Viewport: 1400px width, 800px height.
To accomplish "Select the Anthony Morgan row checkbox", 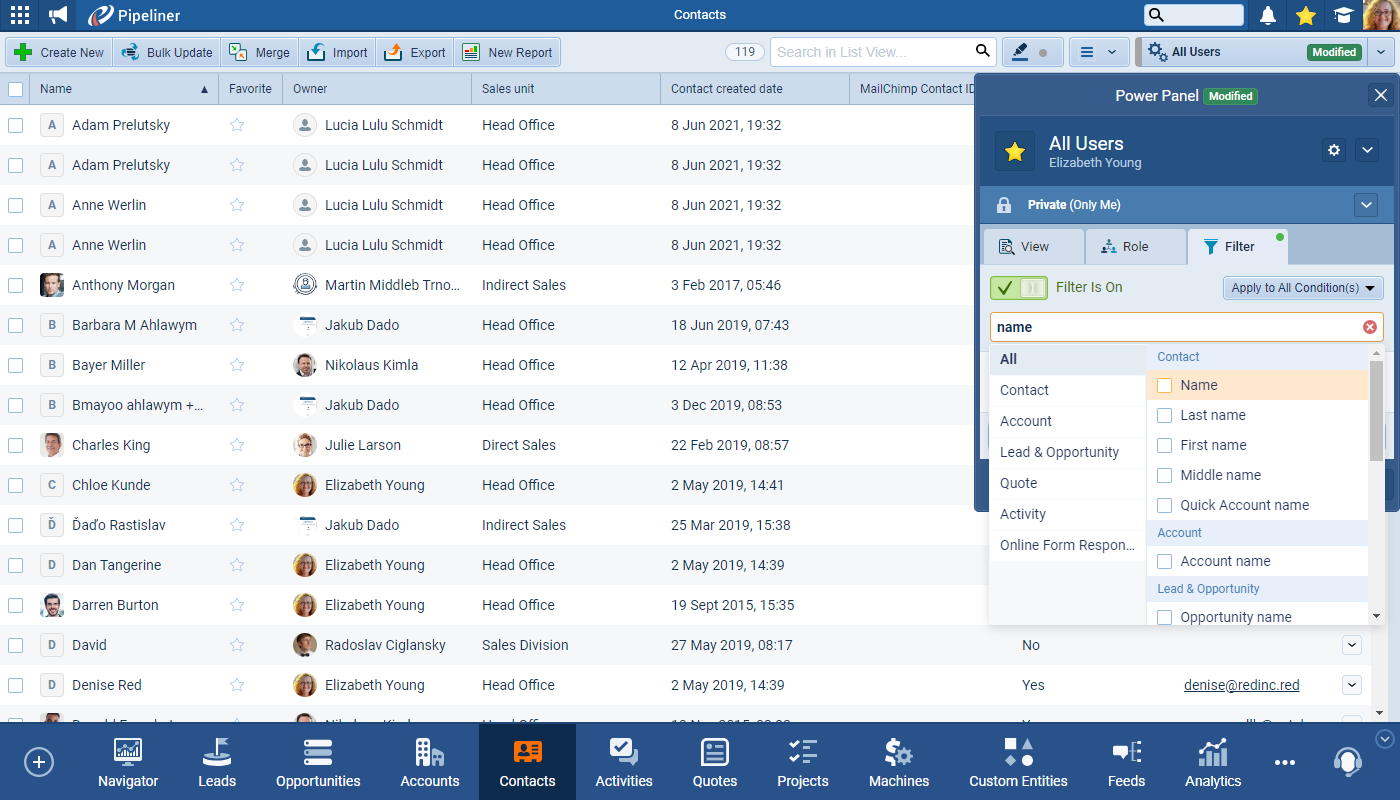I will pyautogui.click(x=15, y=285).
